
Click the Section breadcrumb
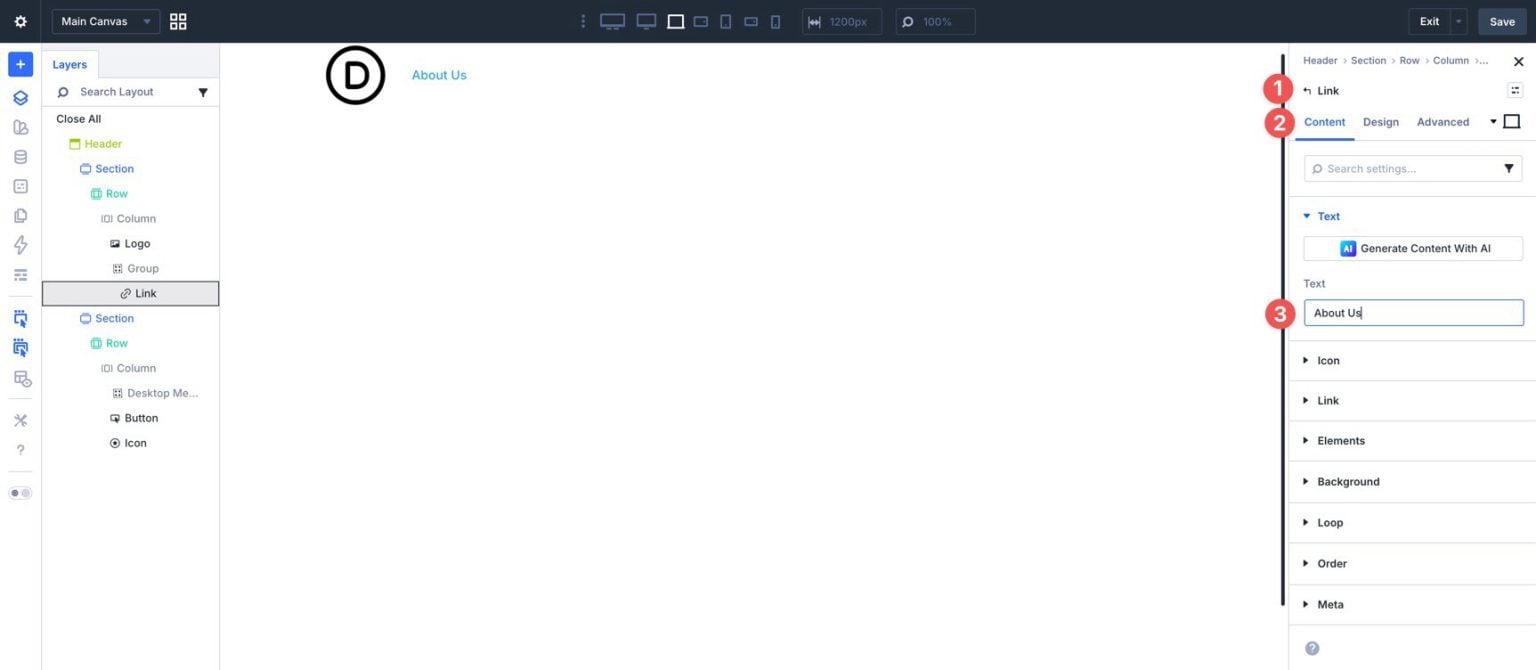point(1368,61)
